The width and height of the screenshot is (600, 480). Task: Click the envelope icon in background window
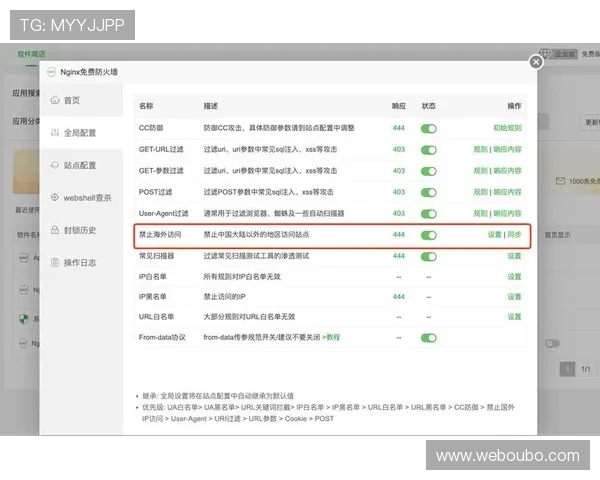[x=560, y=181]
